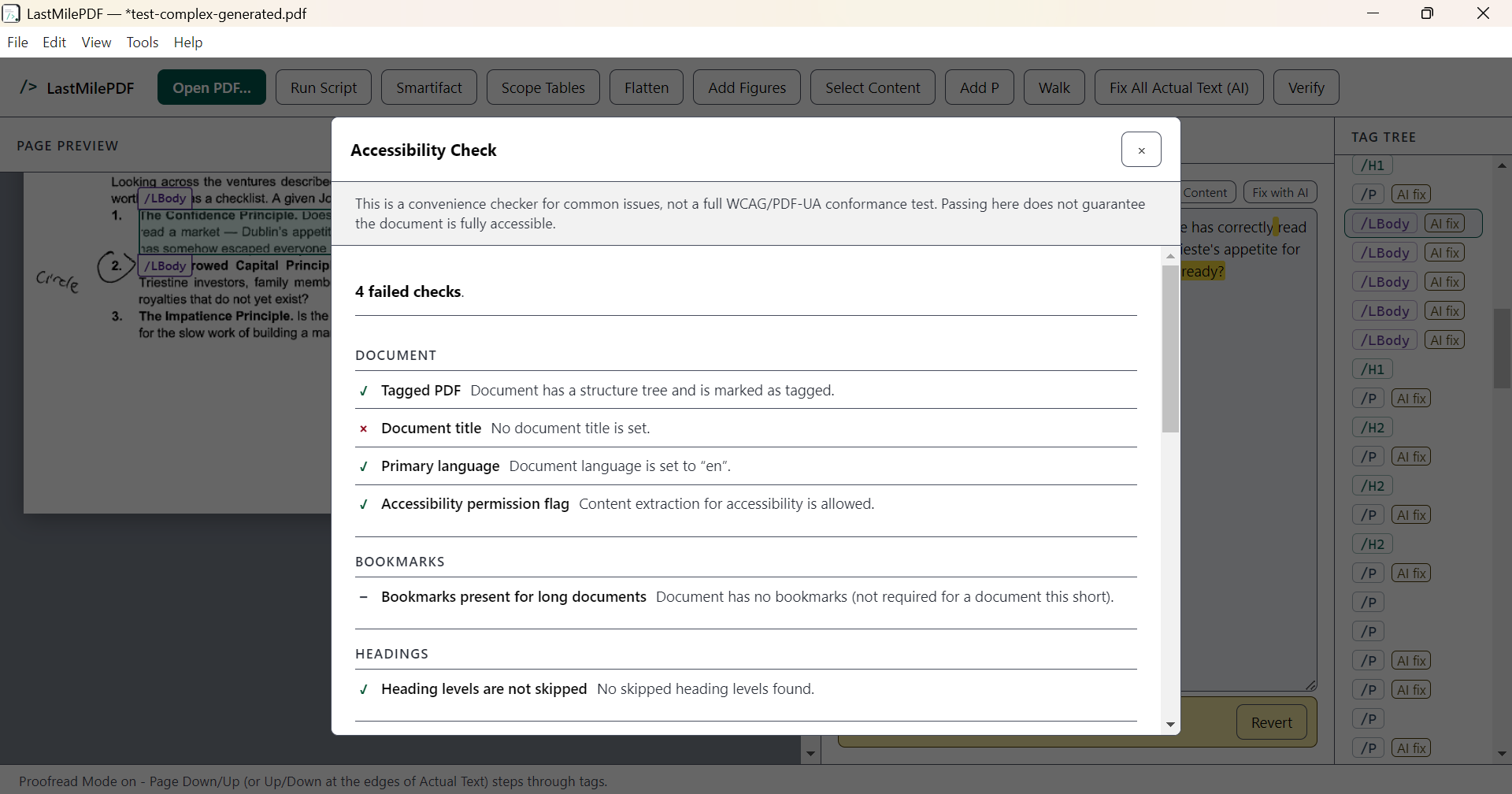Click the green check icon for Tagged PDF
Screen dimensions: 1512x794
pos(364,391)
